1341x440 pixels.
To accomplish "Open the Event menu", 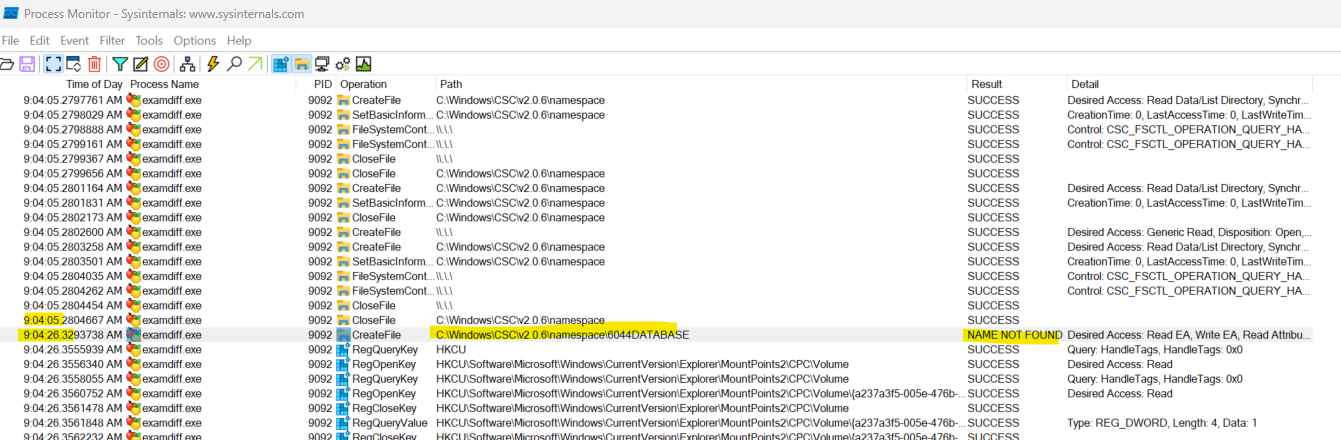I will coord(74,40).
